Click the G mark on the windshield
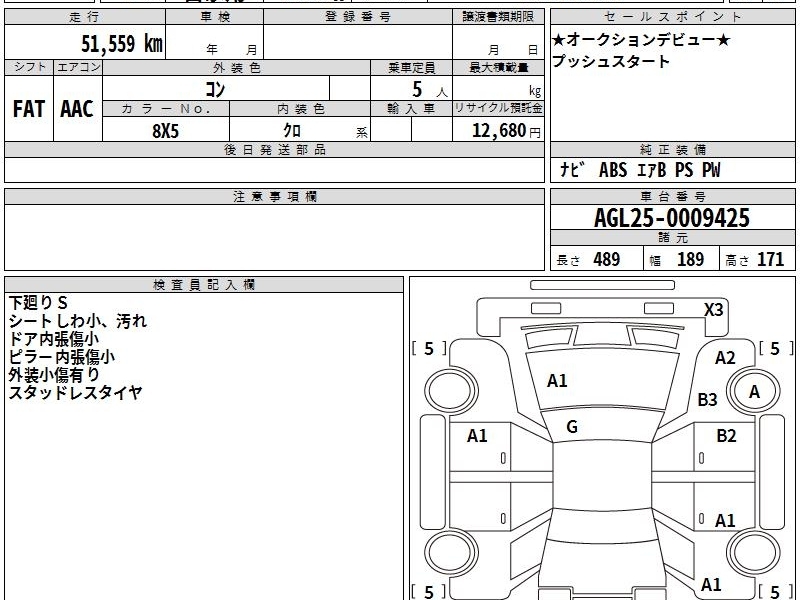 (572, 427)
